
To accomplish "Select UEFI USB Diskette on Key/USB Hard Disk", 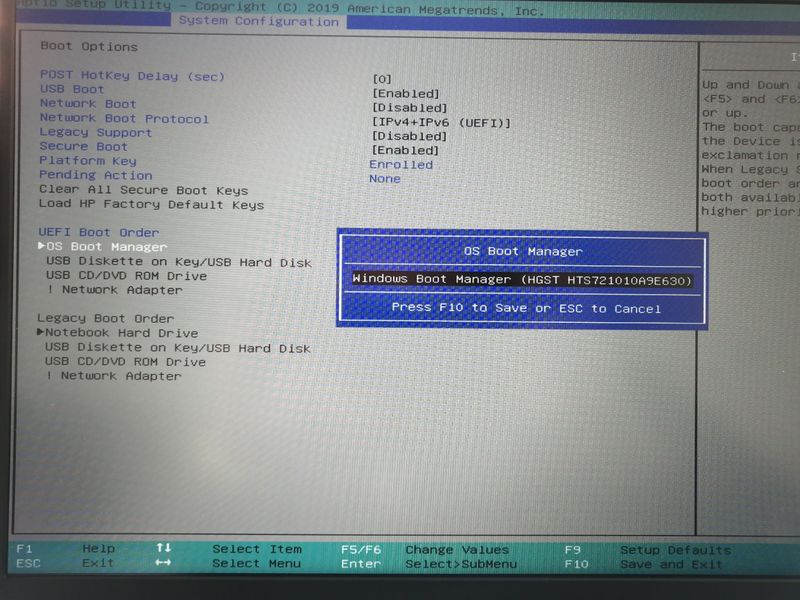I will pyautogui.click(x=179, y=262).
